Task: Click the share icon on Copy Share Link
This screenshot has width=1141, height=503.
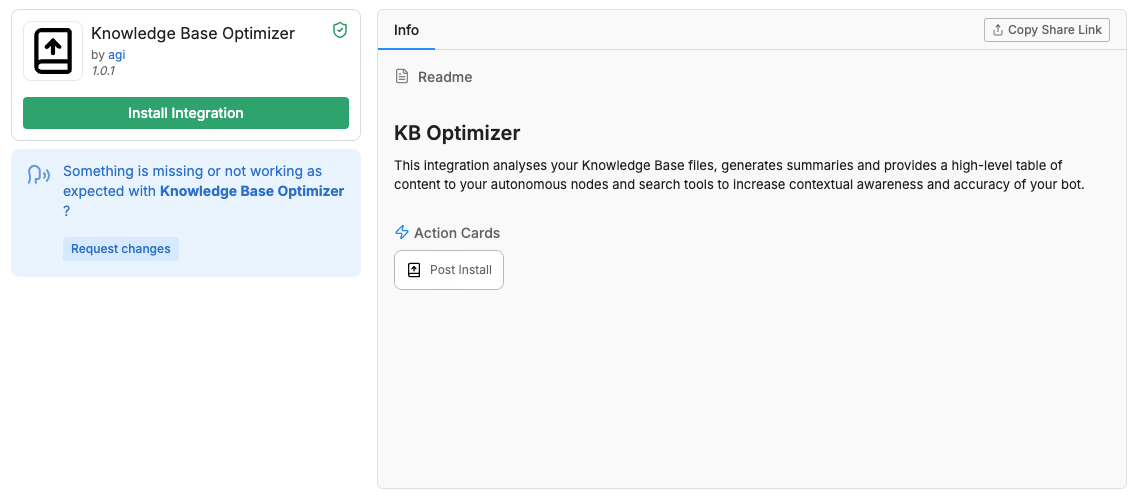Action: 998,30
